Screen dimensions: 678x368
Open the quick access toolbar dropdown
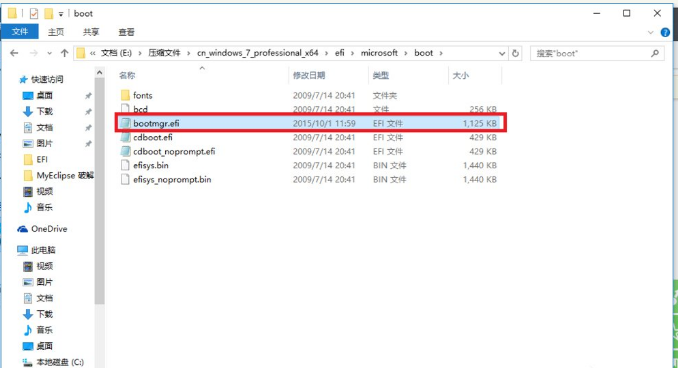[x=61, y=14]
